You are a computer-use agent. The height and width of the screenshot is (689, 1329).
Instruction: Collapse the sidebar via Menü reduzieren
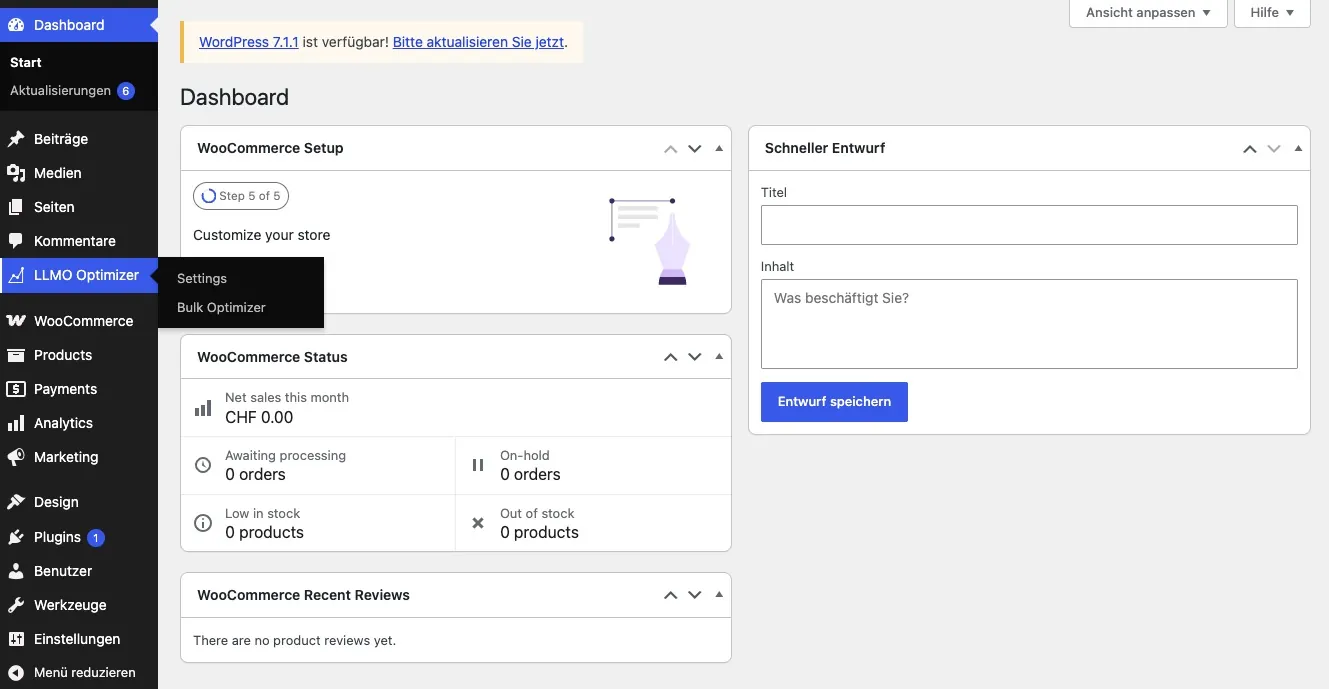pos(78,672)
